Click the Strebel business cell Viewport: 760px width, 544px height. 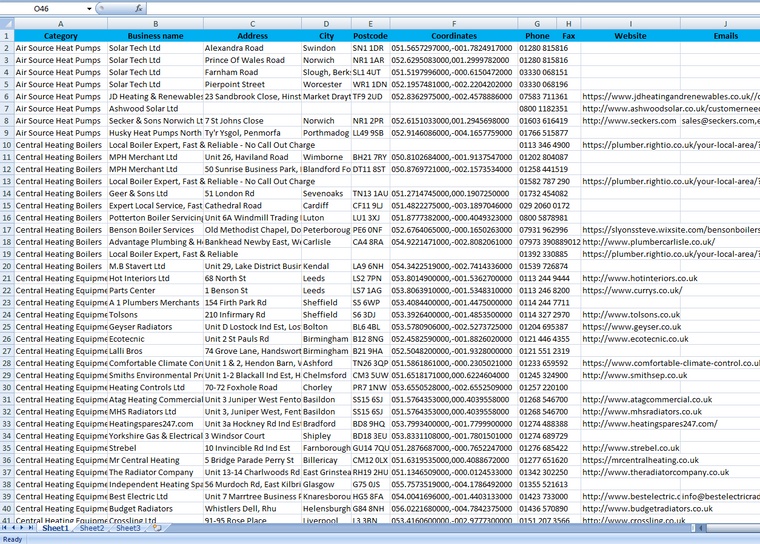tap(156, 448)
